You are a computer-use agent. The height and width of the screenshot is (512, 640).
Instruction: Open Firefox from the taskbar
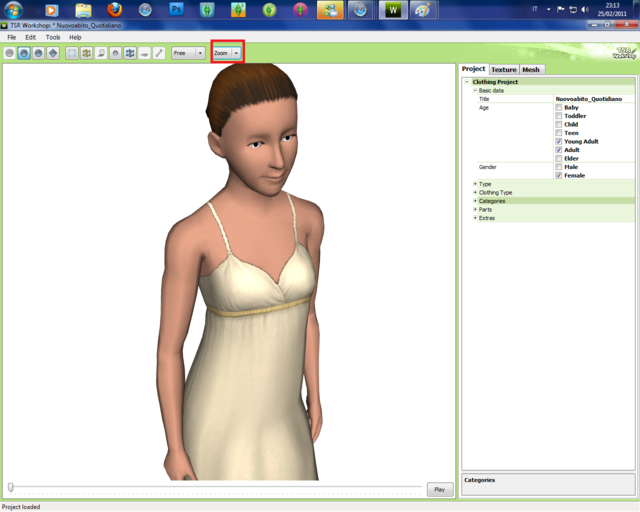coord(114,10)
